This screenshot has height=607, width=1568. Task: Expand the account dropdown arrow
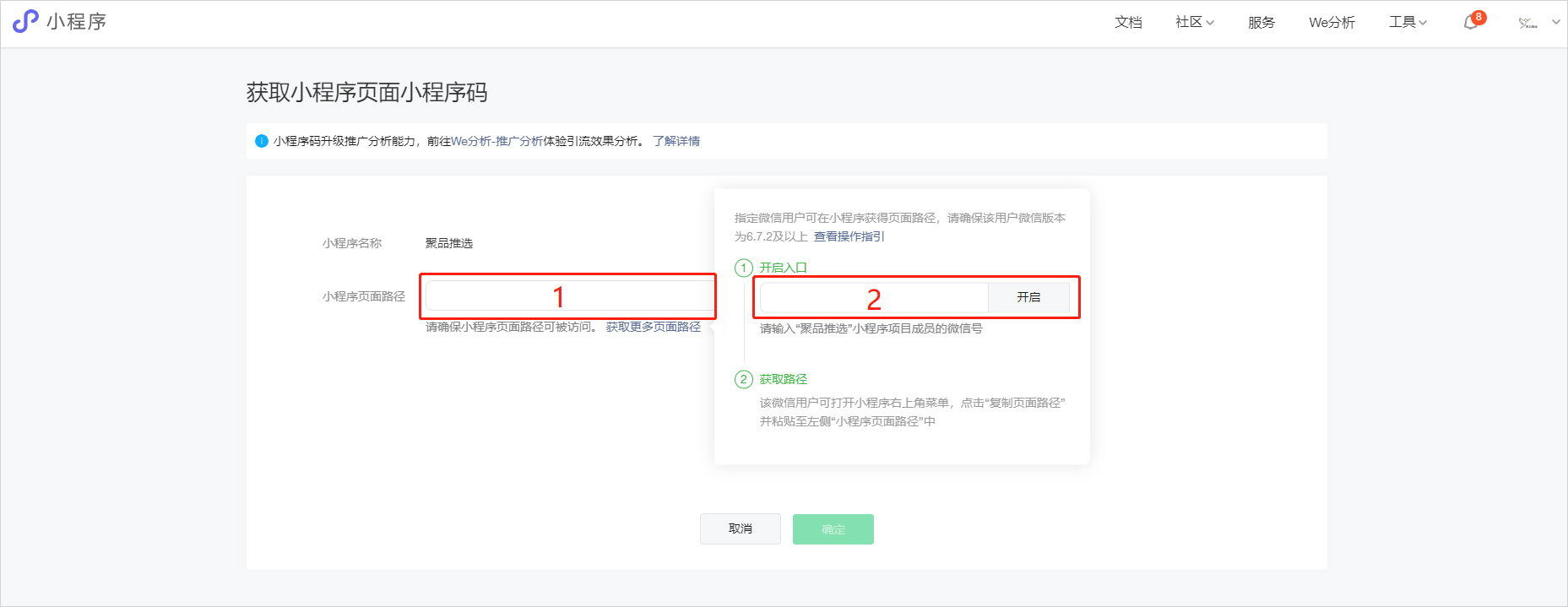[x=1555, y=23]
